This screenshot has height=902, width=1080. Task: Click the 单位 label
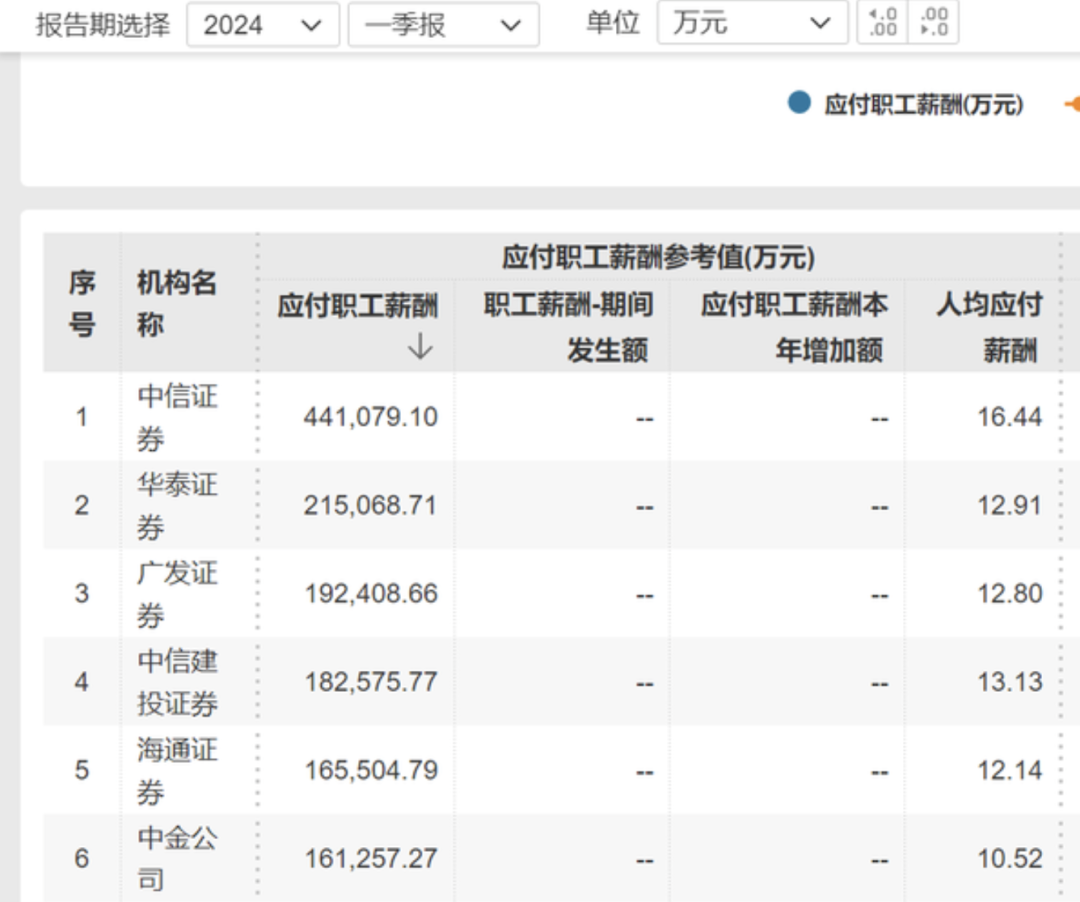pyautogui.click(x=612, y=23)
